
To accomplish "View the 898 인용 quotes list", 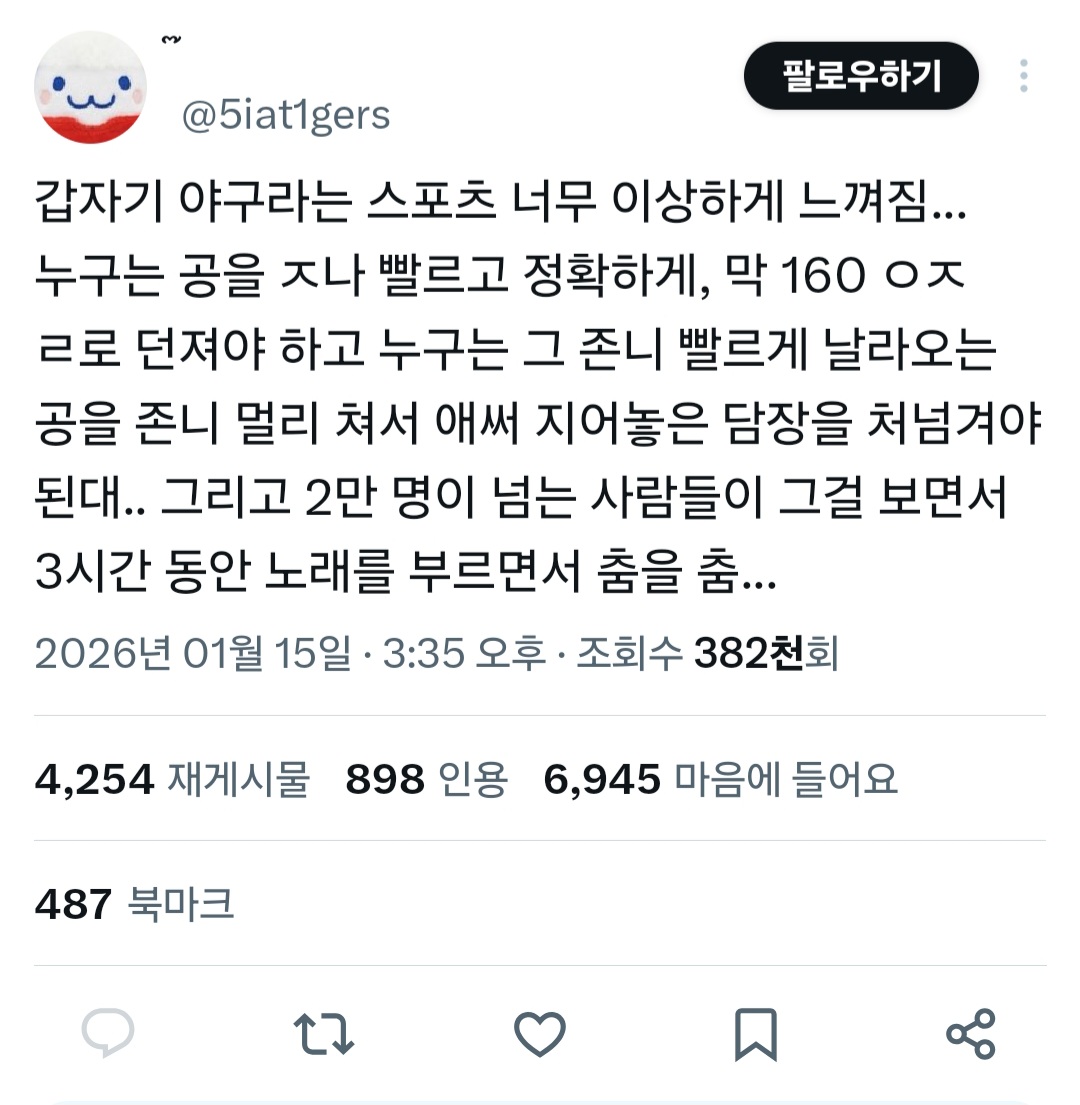I will point(427,779).
